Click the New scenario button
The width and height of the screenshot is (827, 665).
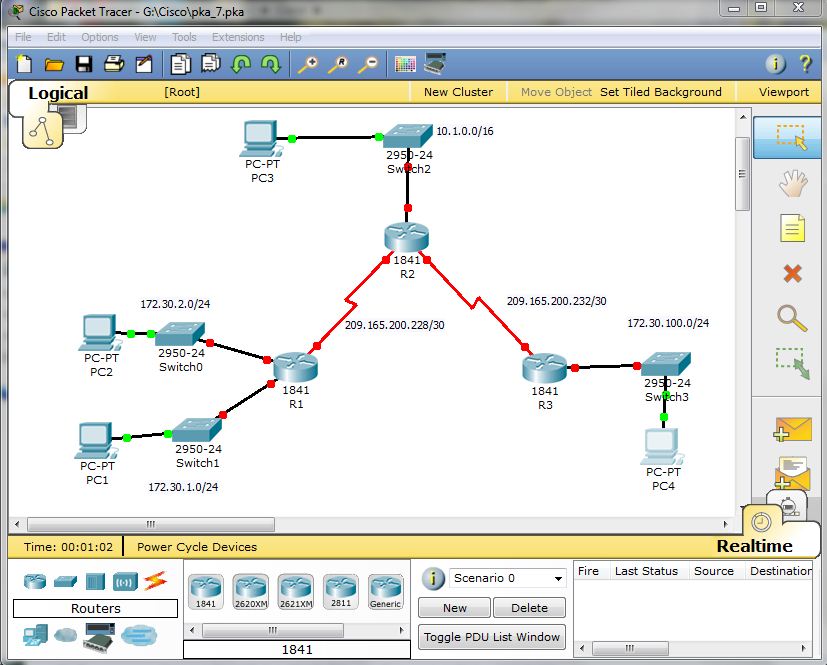pos(455,608)
